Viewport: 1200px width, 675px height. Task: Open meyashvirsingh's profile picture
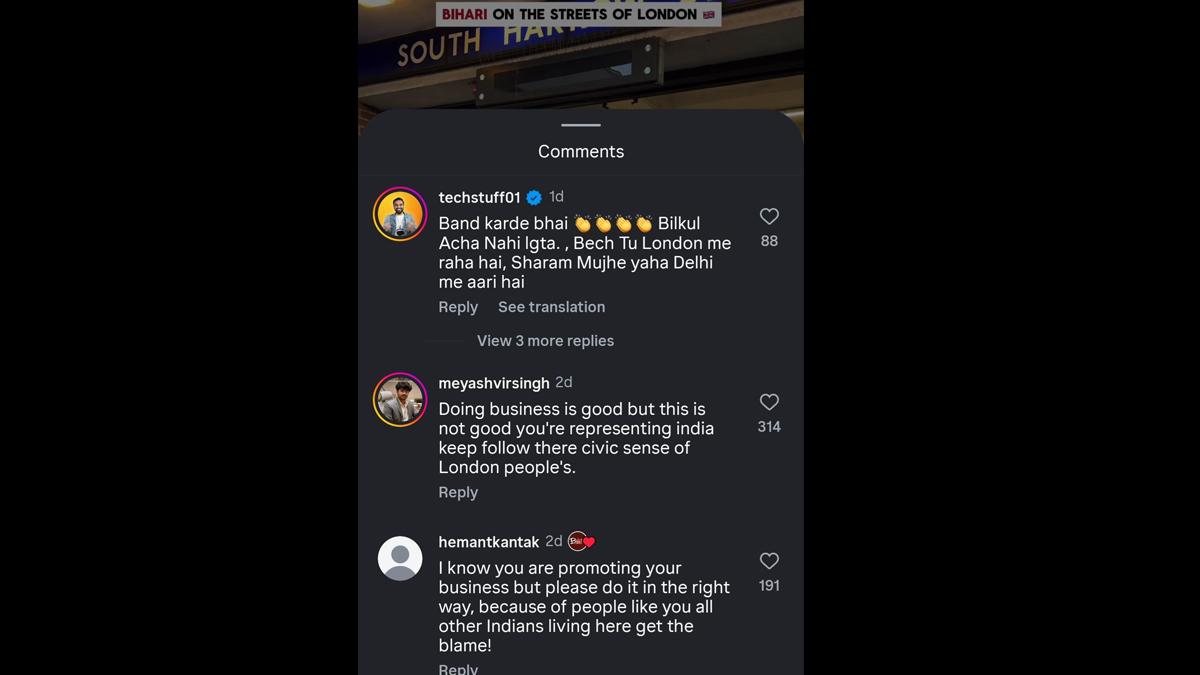coord(400,399)
